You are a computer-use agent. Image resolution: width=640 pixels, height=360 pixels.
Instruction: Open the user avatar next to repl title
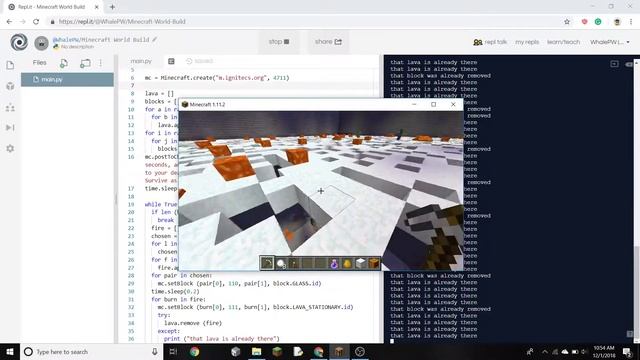[41, 43]
